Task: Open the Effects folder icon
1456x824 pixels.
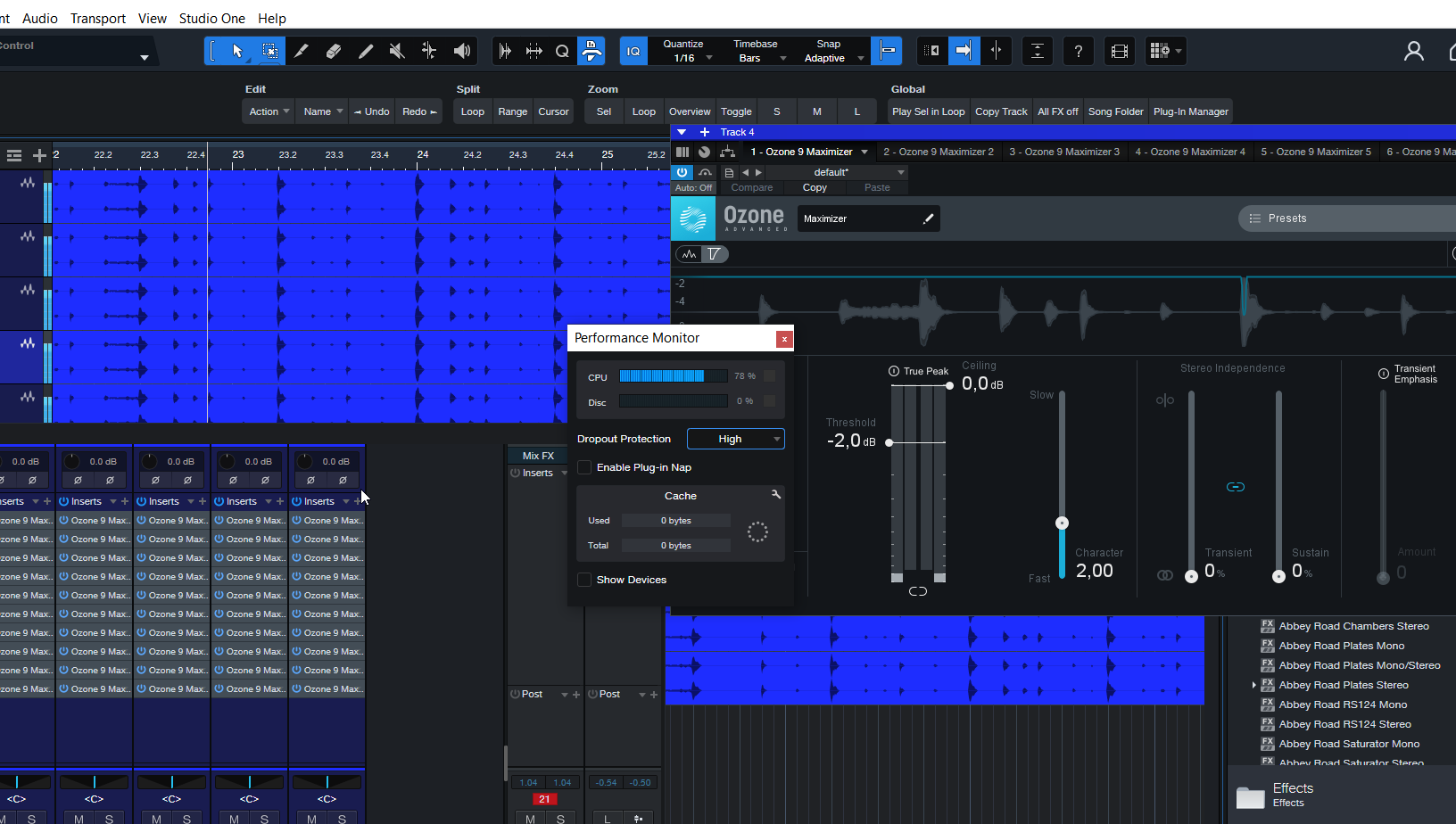Action: coord(1250,796)
